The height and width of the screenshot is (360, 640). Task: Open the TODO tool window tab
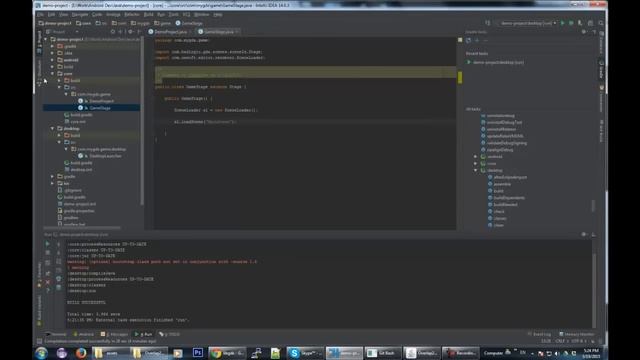coord(169,334)
